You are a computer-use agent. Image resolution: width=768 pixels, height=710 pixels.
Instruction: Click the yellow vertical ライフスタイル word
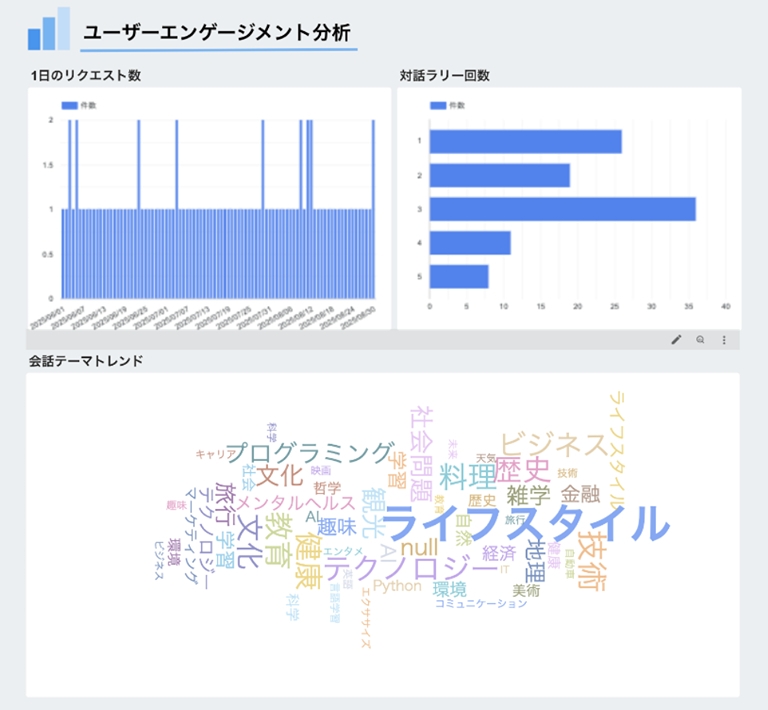(617, 450)
